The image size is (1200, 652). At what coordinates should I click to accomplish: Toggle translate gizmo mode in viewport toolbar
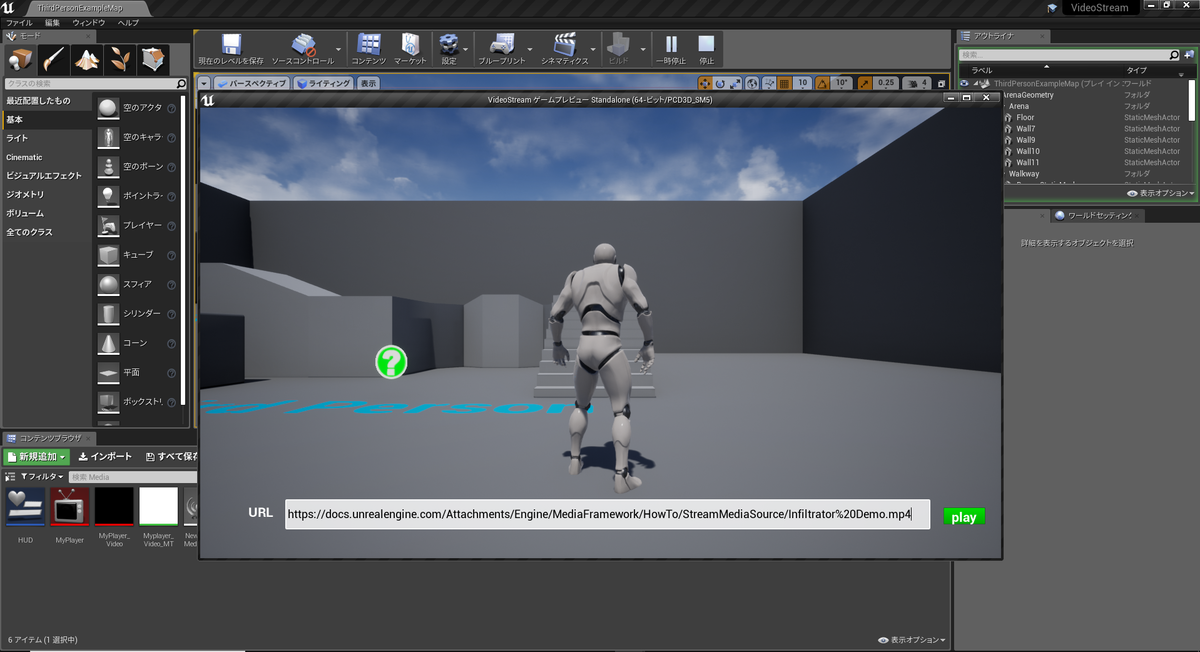704,84
